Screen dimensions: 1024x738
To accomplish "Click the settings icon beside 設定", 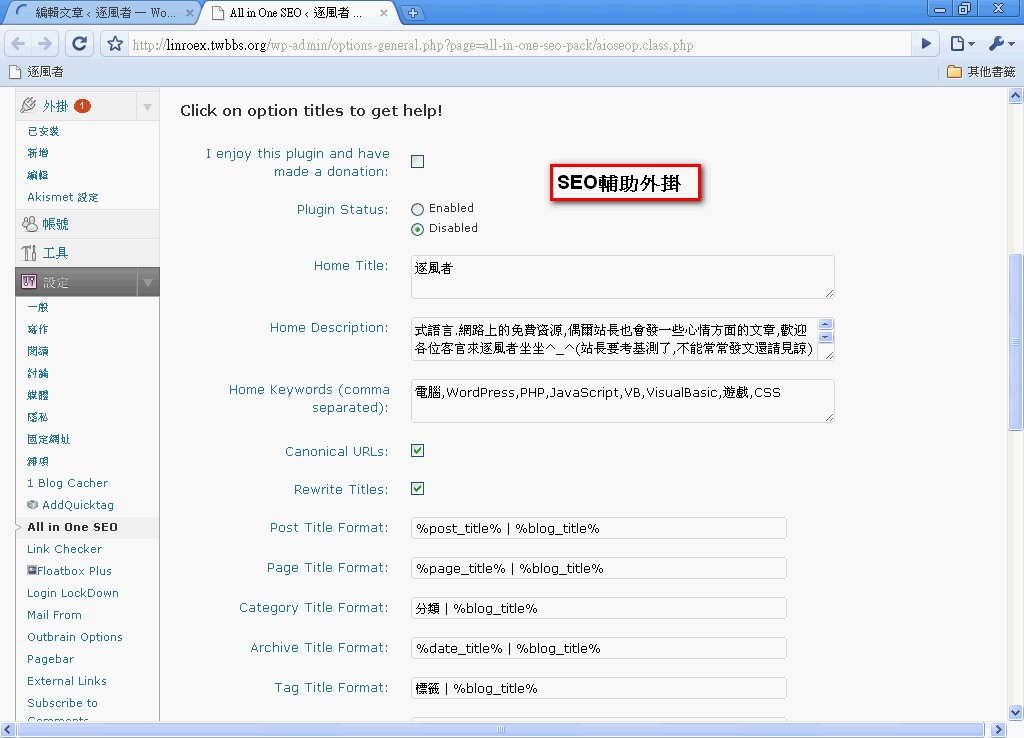I will click(29, 281).
